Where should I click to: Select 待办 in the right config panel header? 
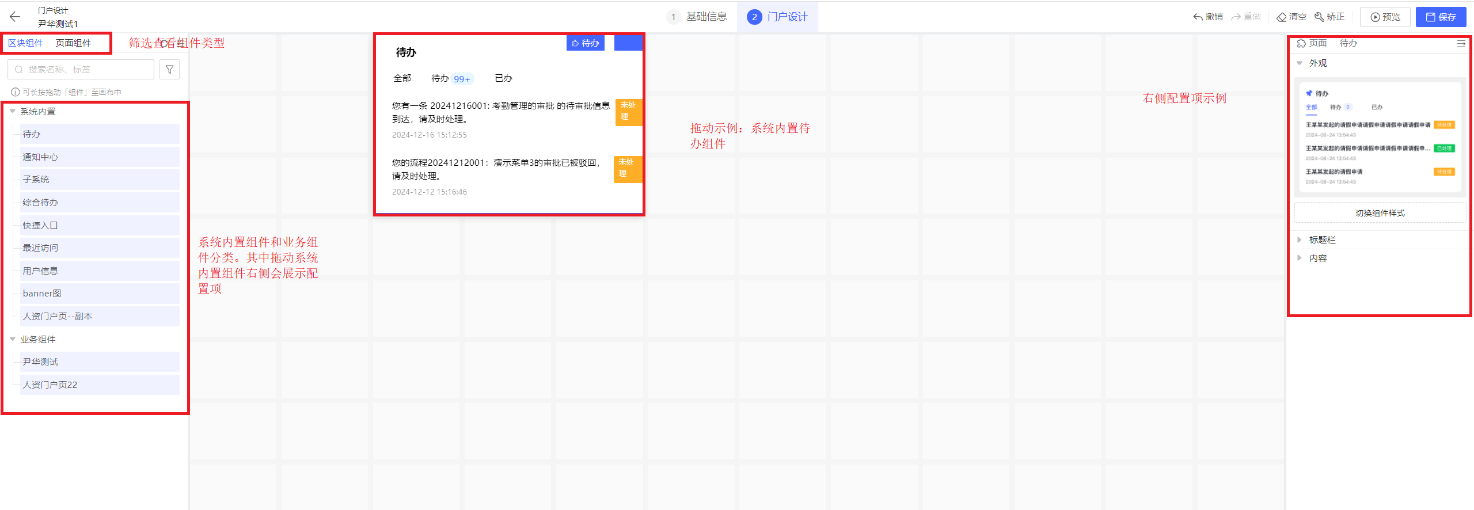tap(1348, 43)
